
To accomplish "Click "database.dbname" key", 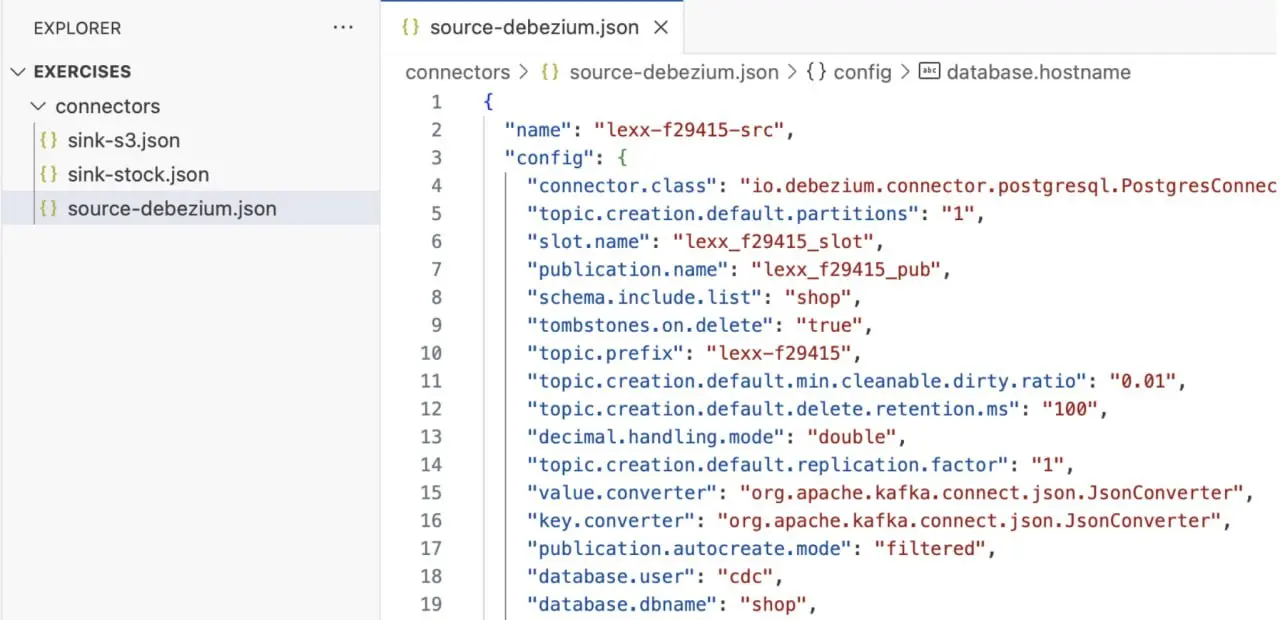I will tap(622, 605).
